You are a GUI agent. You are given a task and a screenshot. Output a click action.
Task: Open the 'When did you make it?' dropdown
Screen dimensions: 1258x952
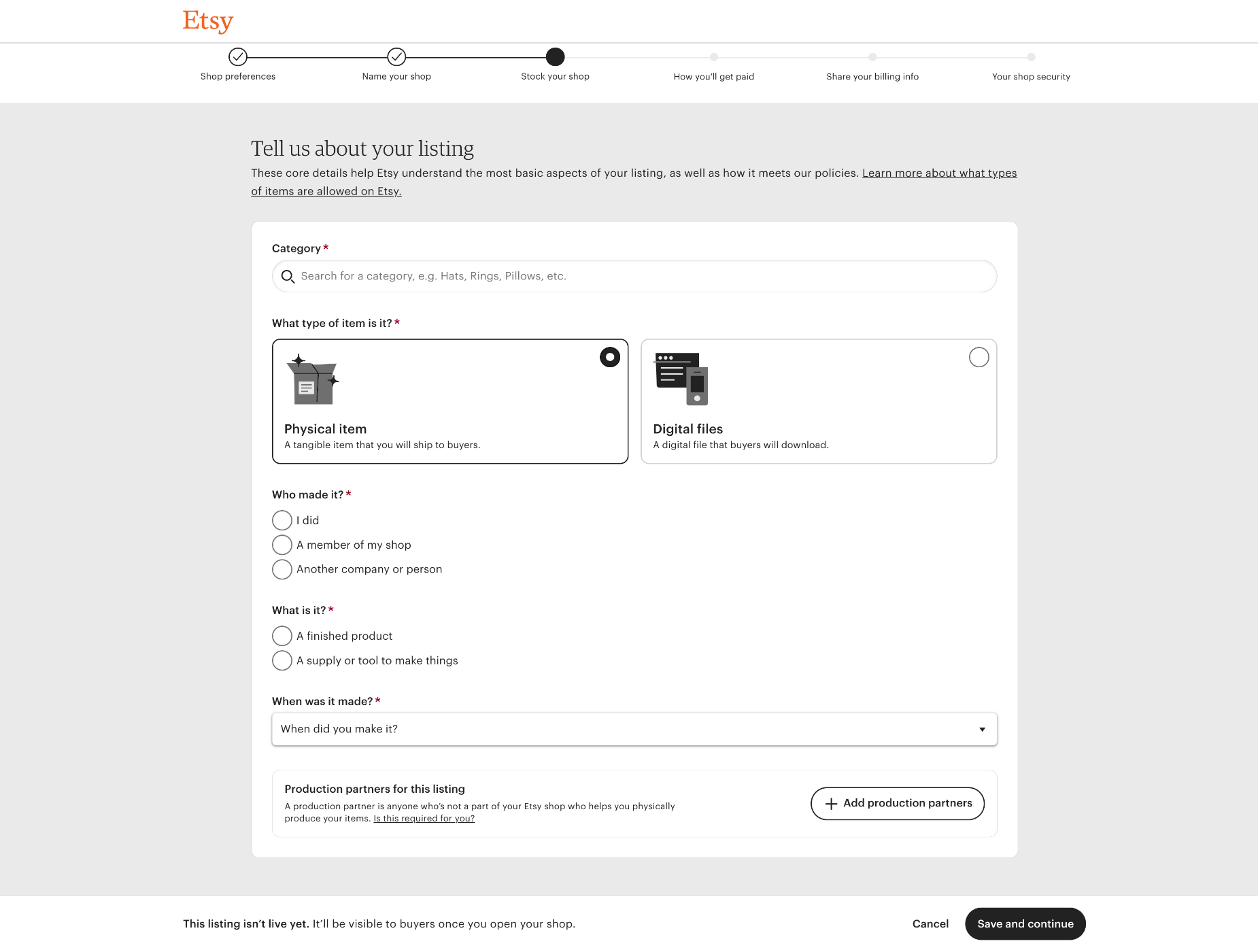(x=634, y=728)
